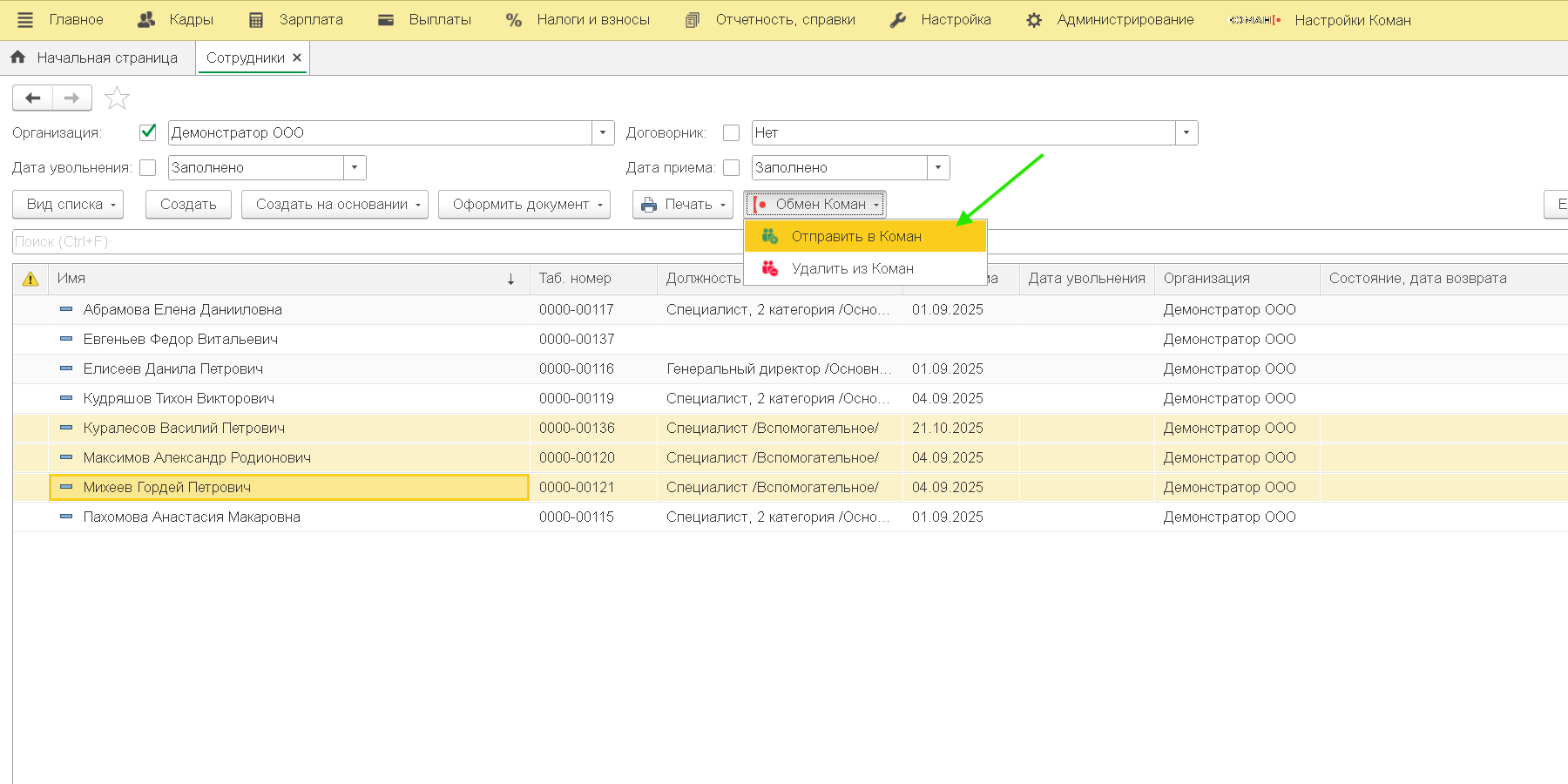Click the hamburger menu icon beside Главное
The width and height of the screenshot is (1568, 784).
tap(25, 20)
